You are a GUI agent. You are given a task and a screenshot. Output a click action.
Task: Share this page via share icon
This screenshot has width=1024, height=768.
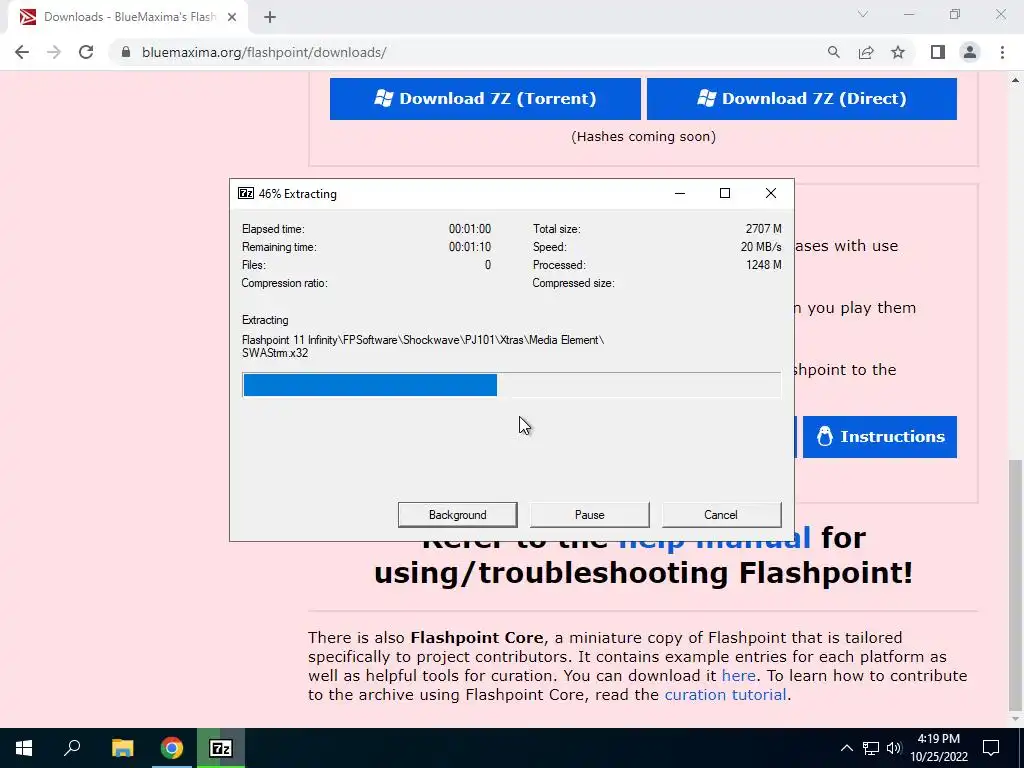866,52
